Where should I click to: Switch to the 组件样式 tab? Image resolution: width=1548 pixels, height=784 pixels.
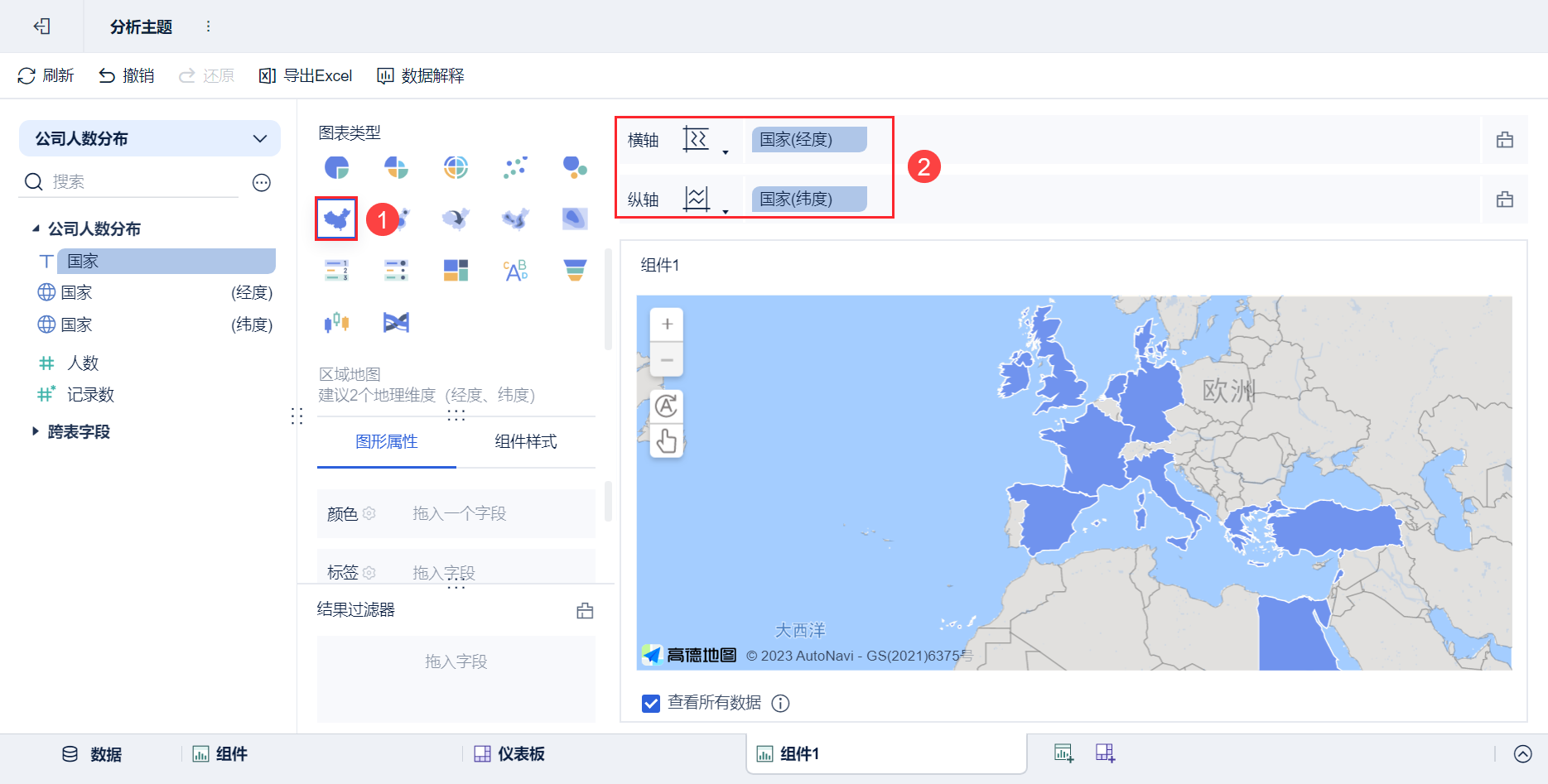coord(526,442)
